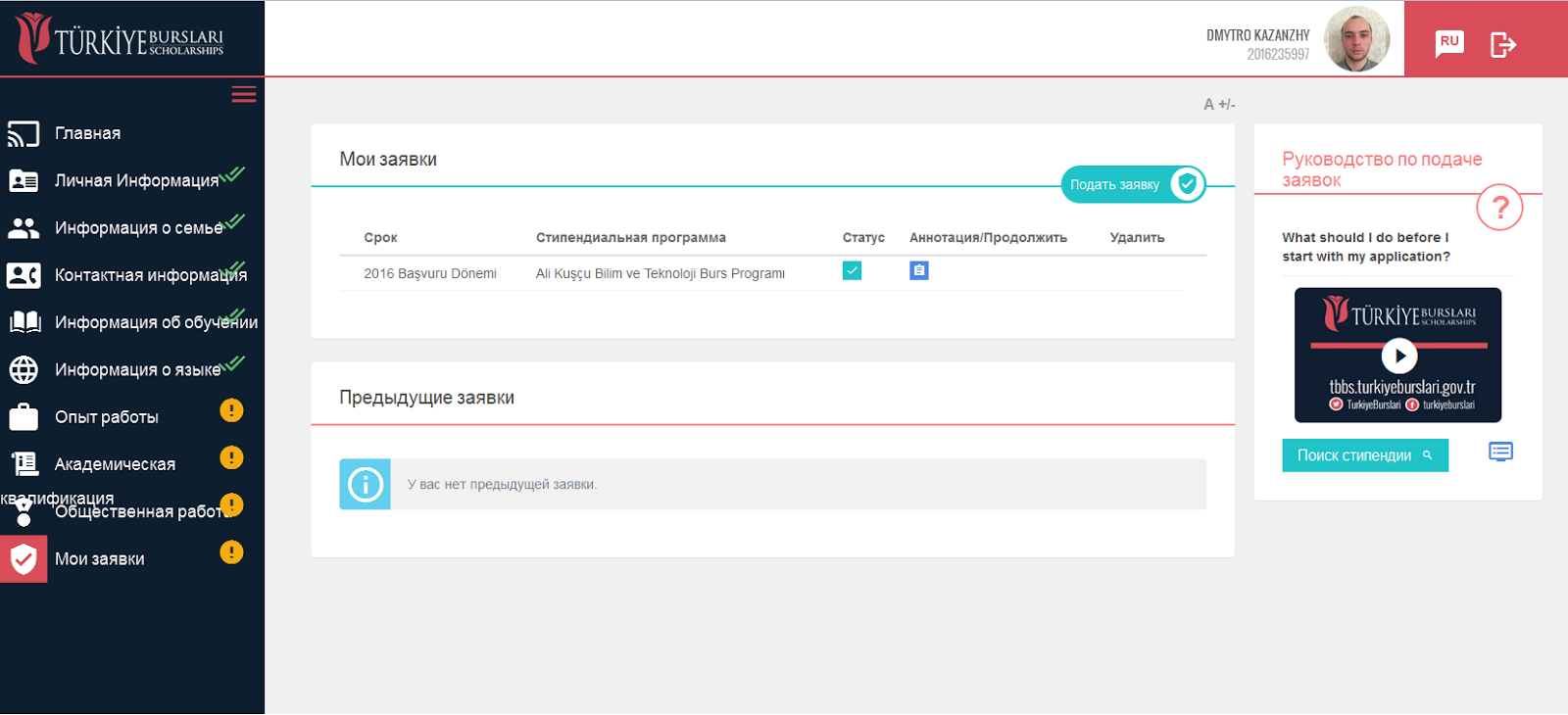The height and width of the screenshot is (715, 1568).
Task: Click warning badge next to Общественная работа
Action: point(231,505)
